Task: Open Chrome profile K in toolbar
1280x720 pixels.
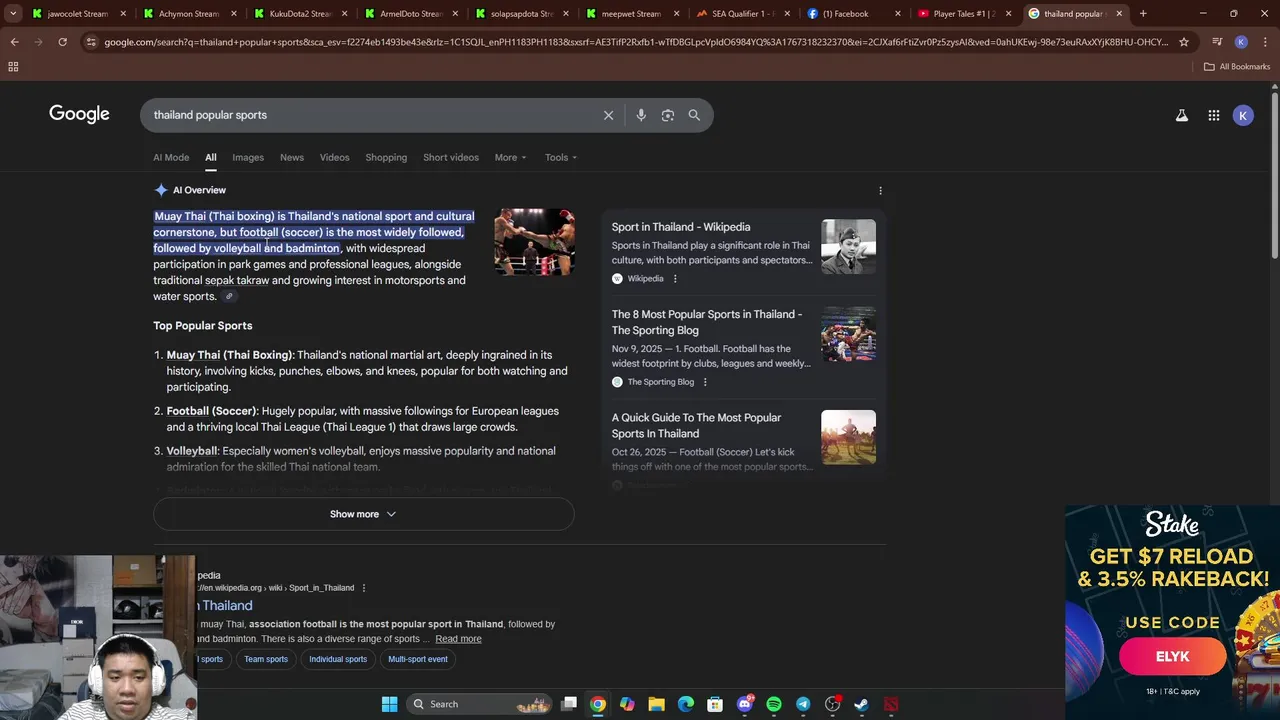Action: (x=1241, y=42)
